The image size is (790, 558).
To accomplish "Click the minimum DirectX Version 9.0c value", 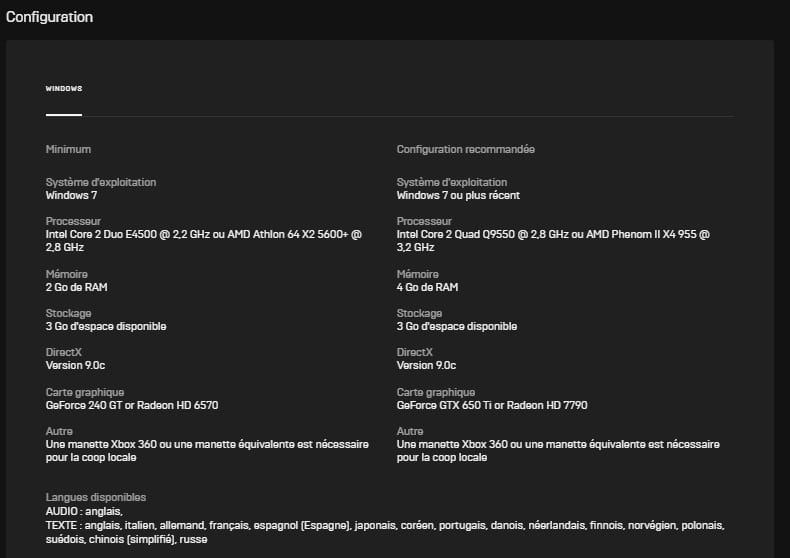I will 75,366.
